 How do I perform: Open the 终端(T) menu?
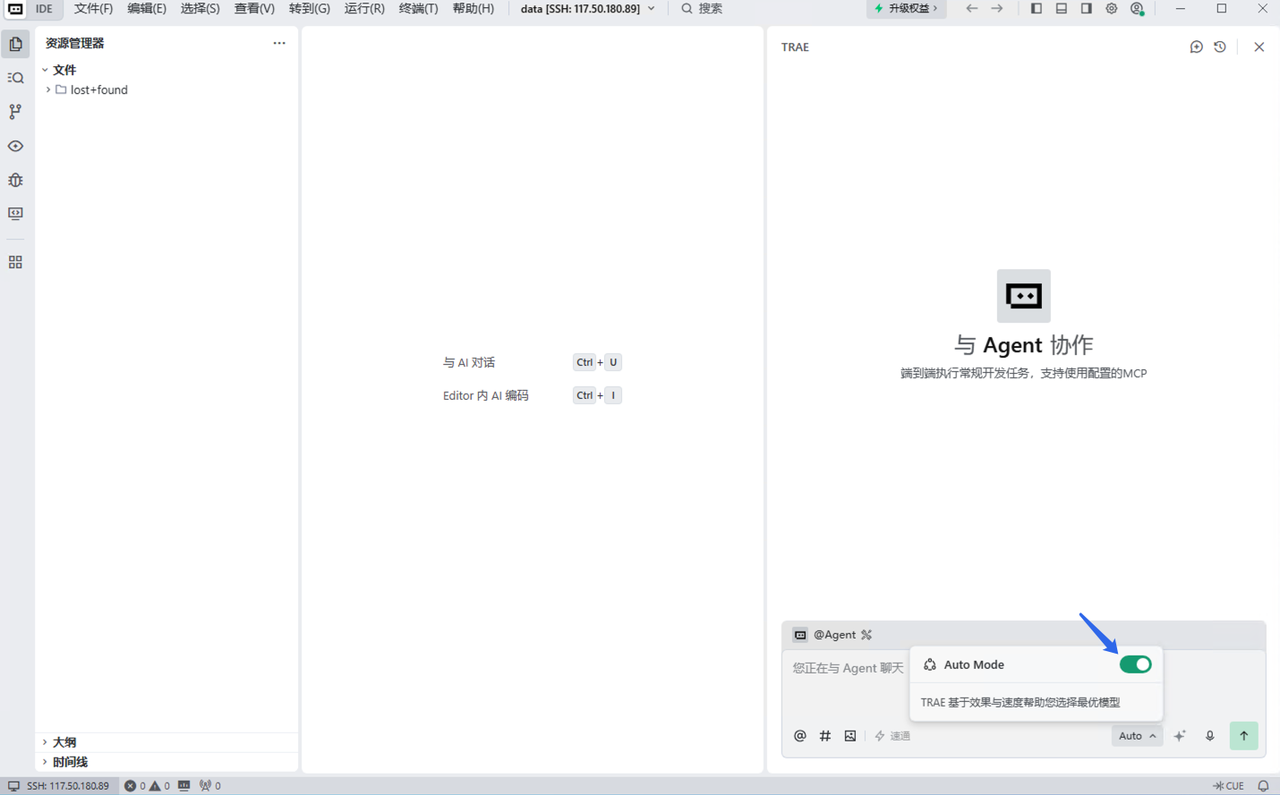[418, 9]
